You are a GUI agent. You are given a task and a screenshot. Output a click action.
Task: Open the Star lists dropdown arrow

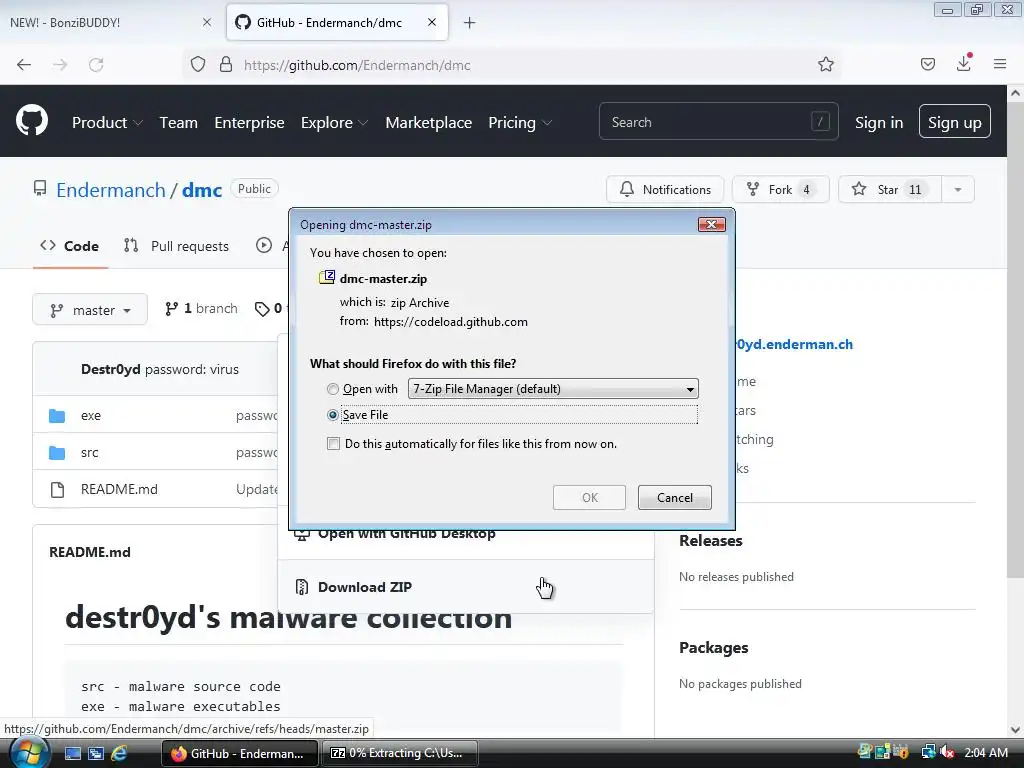(957, 189)
